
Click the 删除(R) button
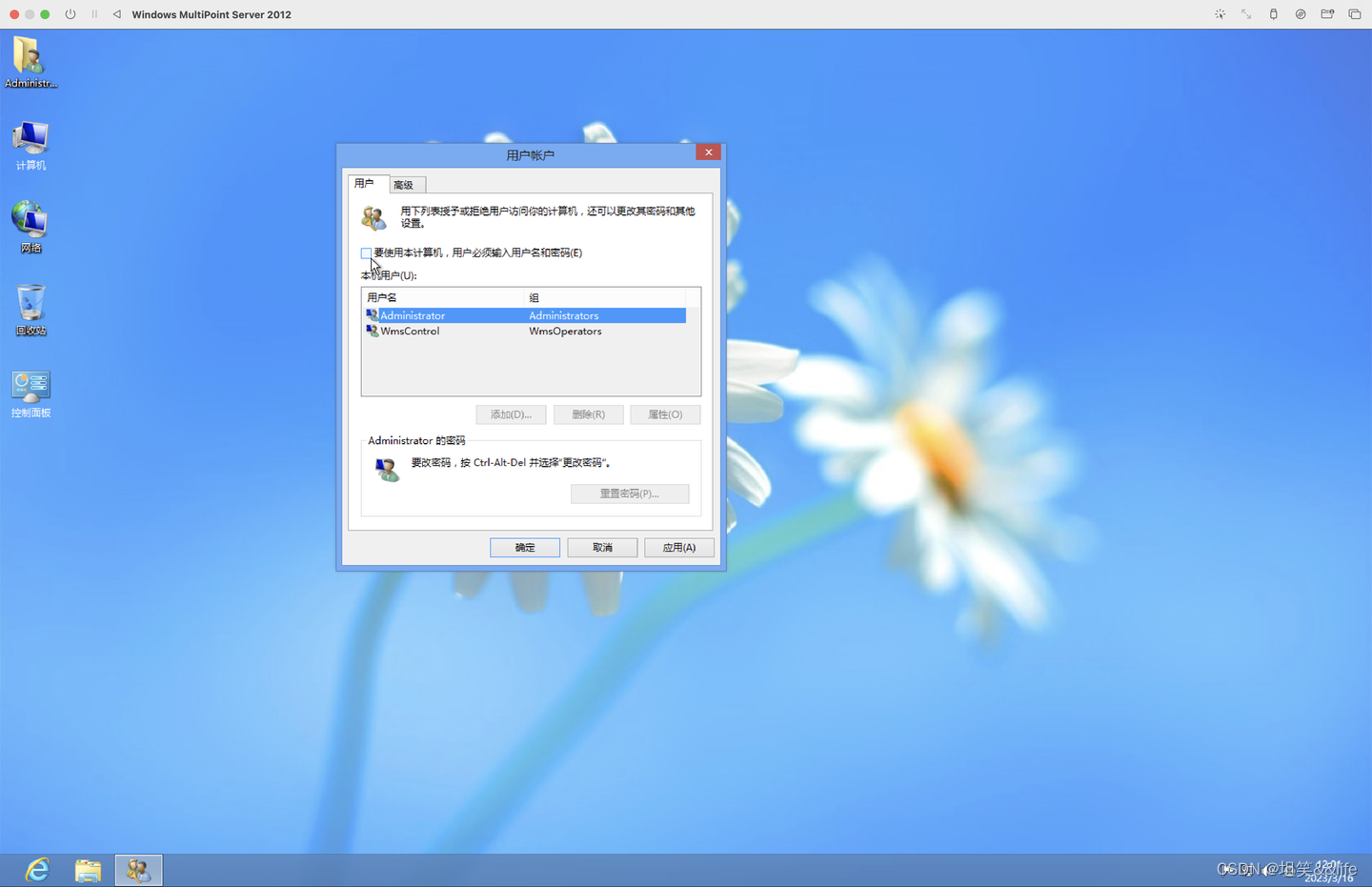click(588, 414)
